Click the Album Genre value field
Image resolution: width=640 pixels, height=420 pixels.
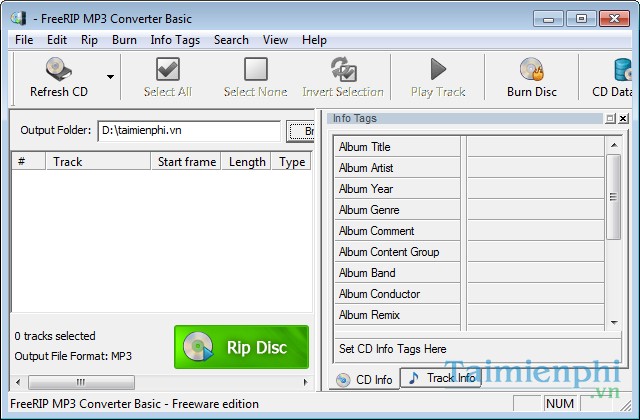(536, 210)
